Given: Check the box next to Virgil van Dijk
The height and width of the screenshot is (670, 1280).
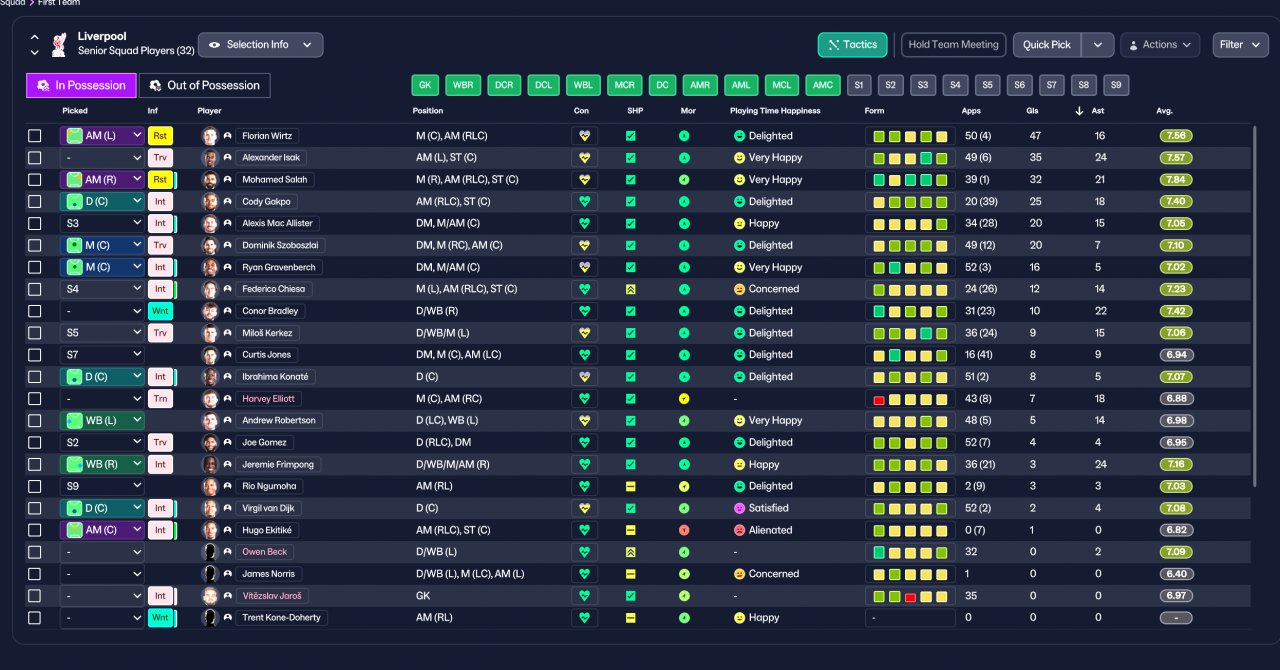Looking at the screenshot, I should (x=35, y=508).
